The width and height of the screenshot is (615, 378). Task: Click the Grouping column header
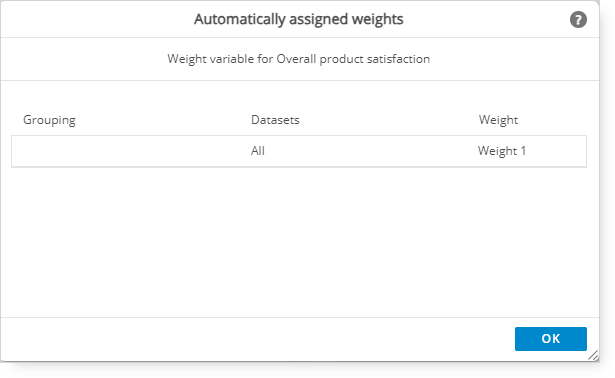tap(49, 120)
